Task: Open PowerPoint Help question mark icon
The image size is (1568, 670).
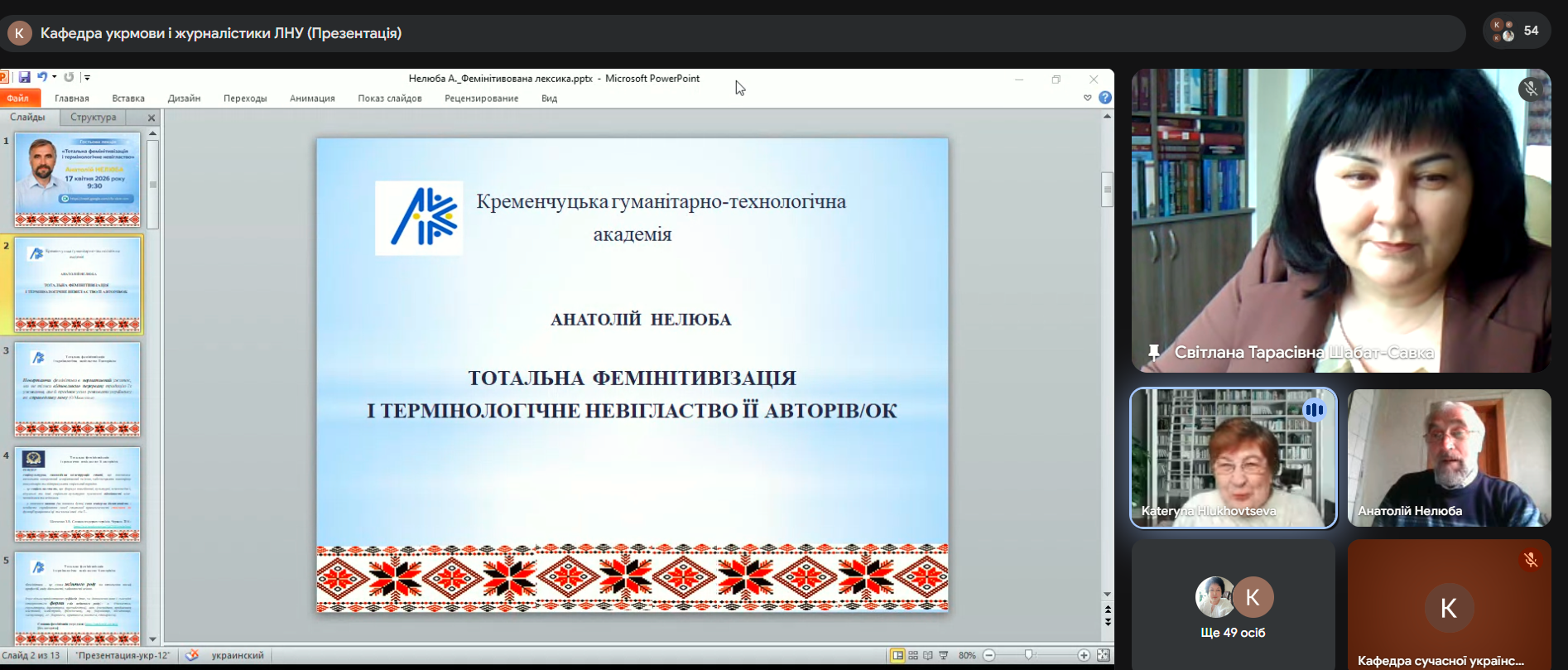Action: click(x=1104, y=98)
